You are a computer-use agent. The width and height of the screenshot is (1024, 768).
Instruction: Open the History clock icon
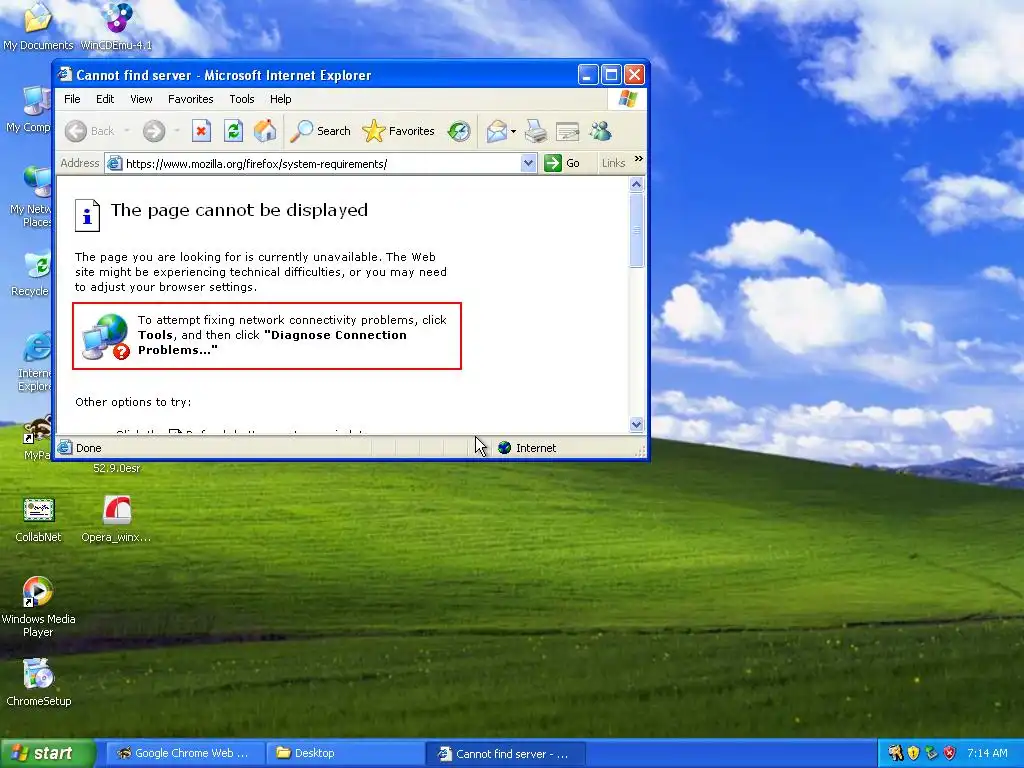coord(459,131)
